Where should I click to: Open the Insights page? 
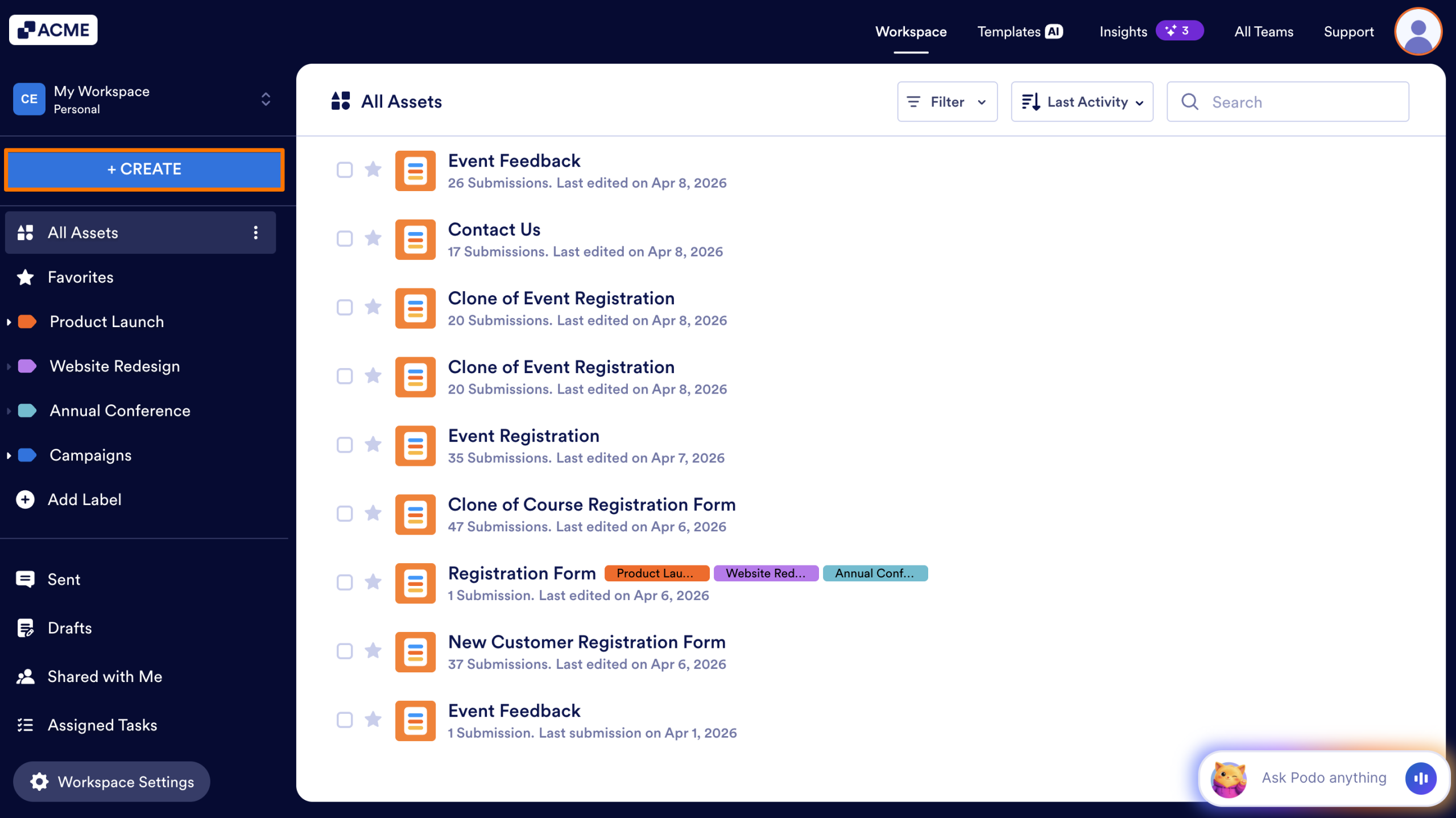1122,31
